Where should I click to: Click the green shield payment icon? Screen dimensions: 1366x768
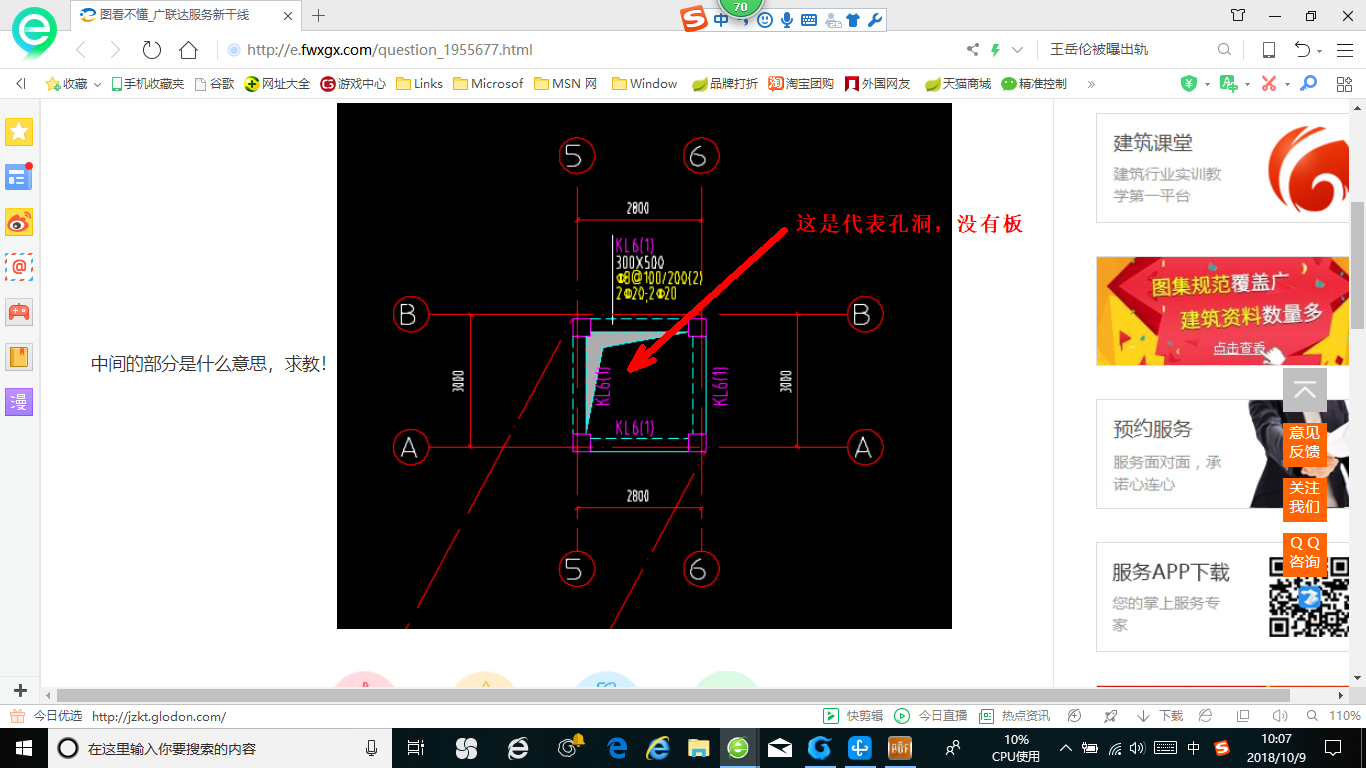pyautogui.click(x=1189, y=84)
